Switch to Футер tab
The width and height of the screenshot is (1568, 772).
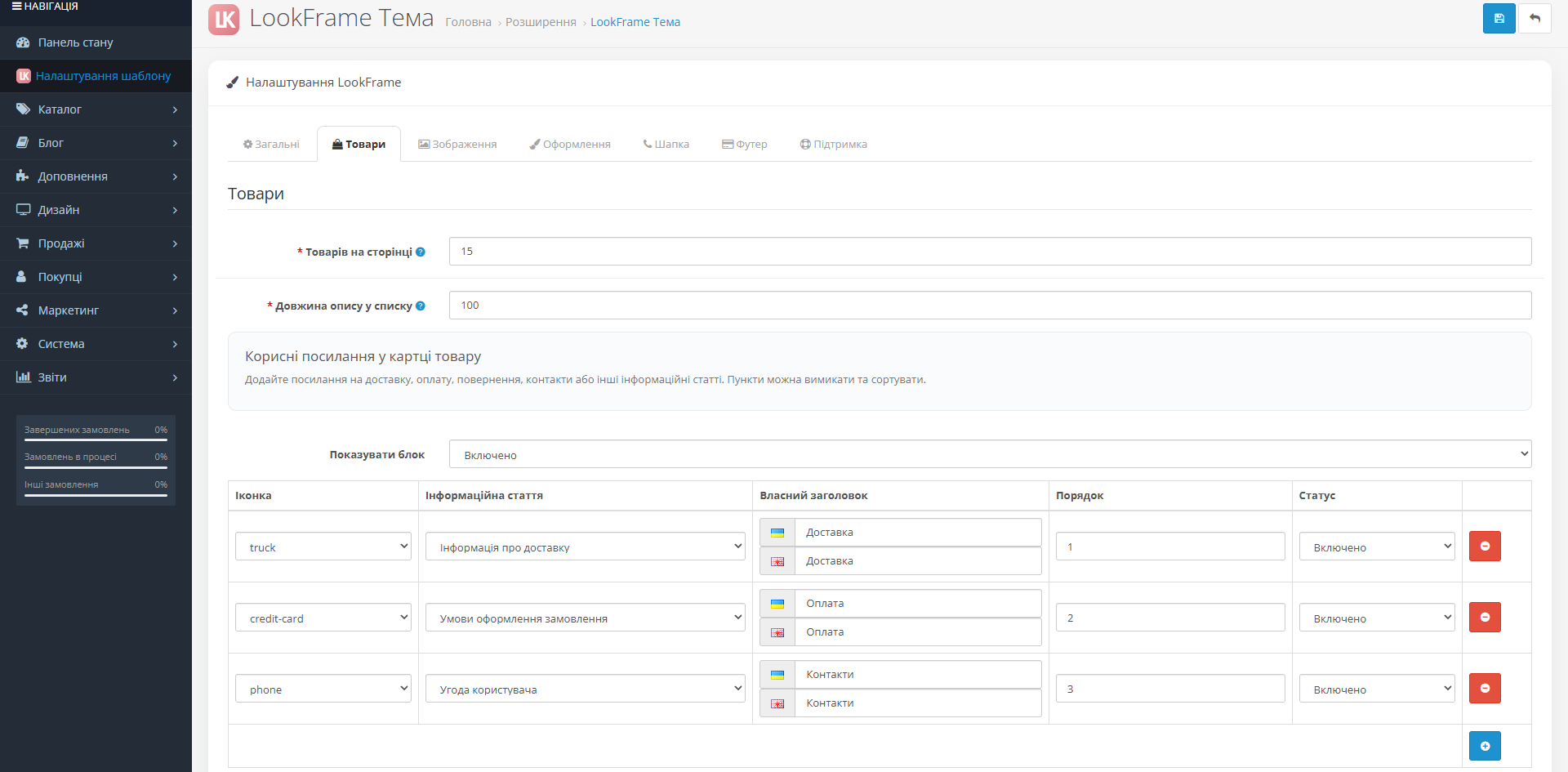point(745,144)
